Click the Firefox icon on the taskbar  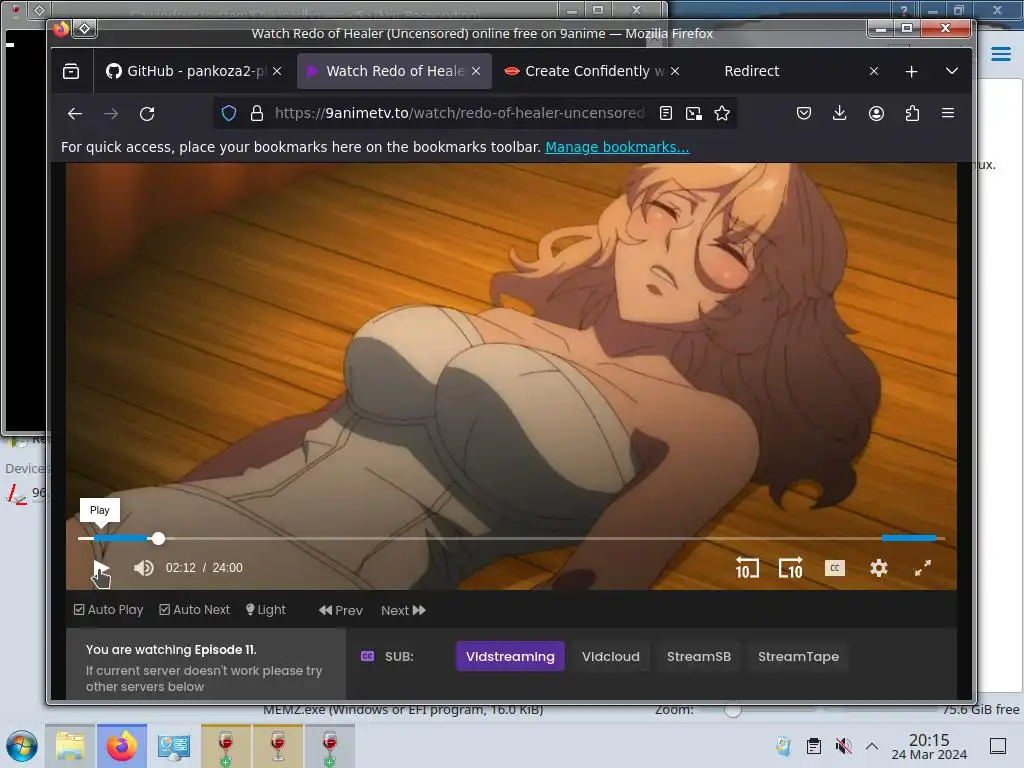[122, 746]
